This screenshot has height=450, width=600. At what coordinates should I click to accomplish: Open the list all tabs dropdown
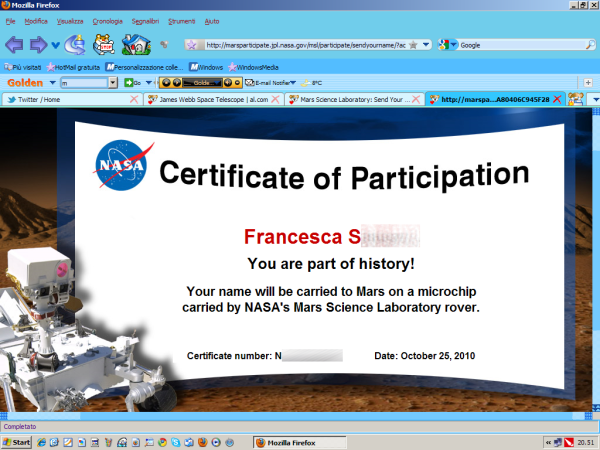tap(595, 99)
